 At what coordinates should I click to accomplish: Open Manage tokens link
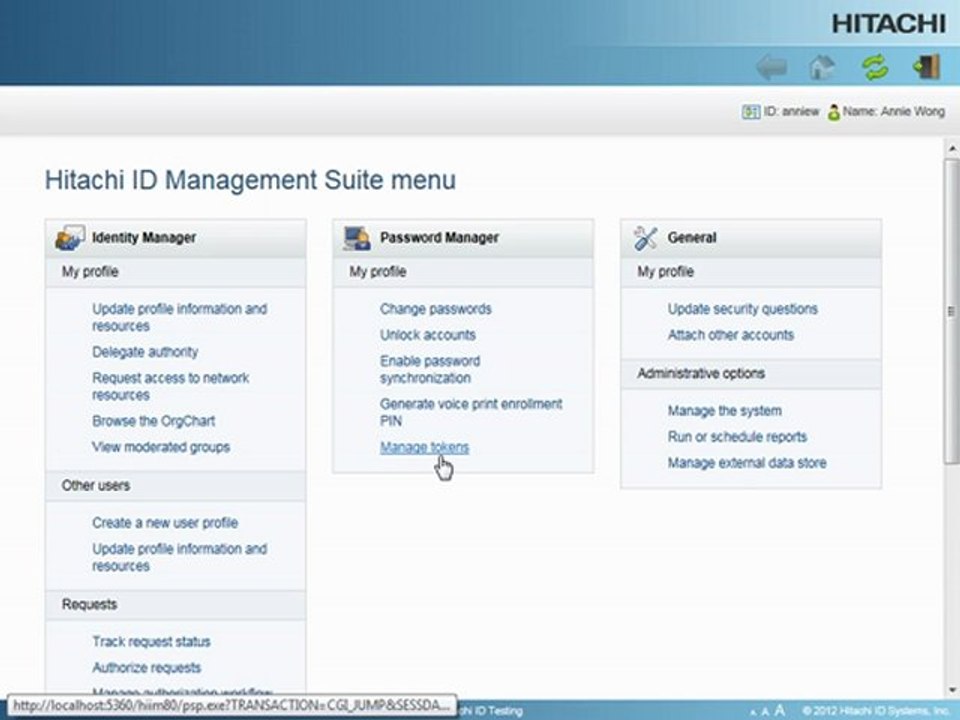click(x=424, y=448)
